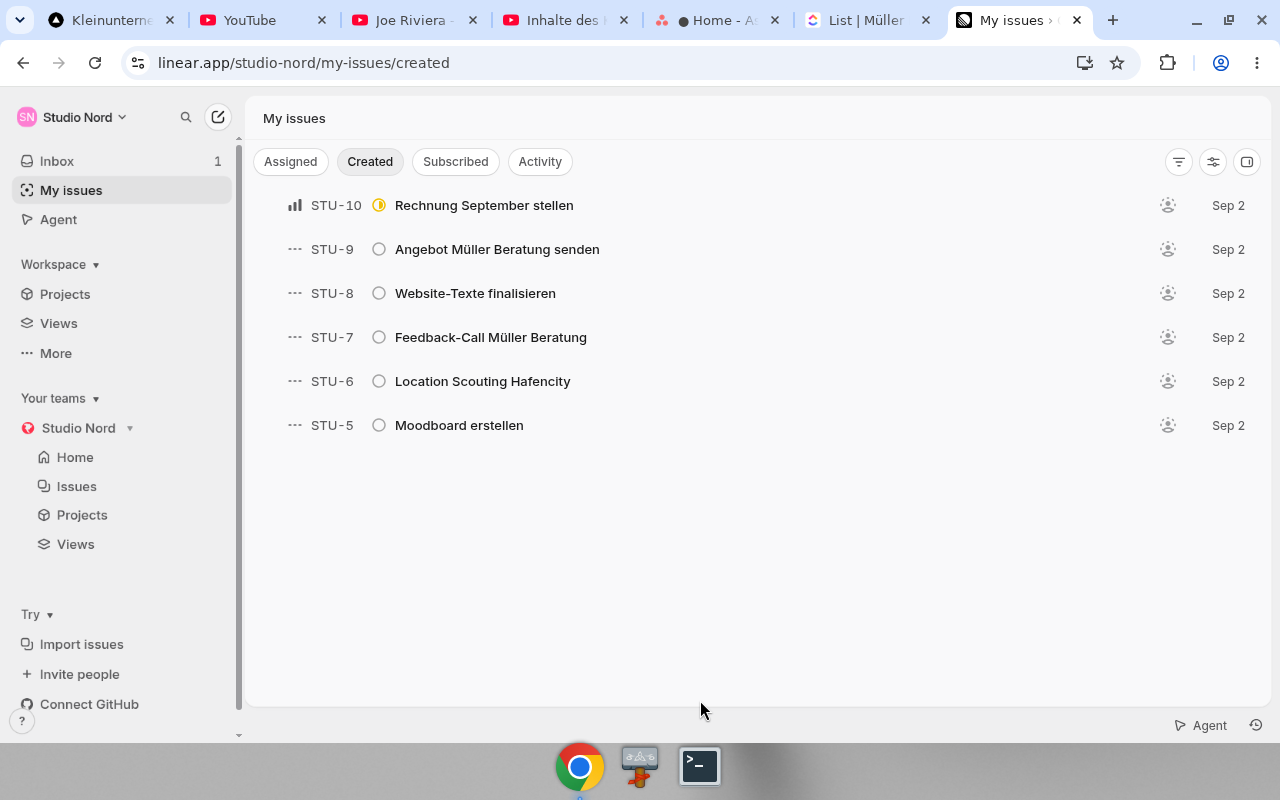Select the Created tab

click(x=370, y=162)
